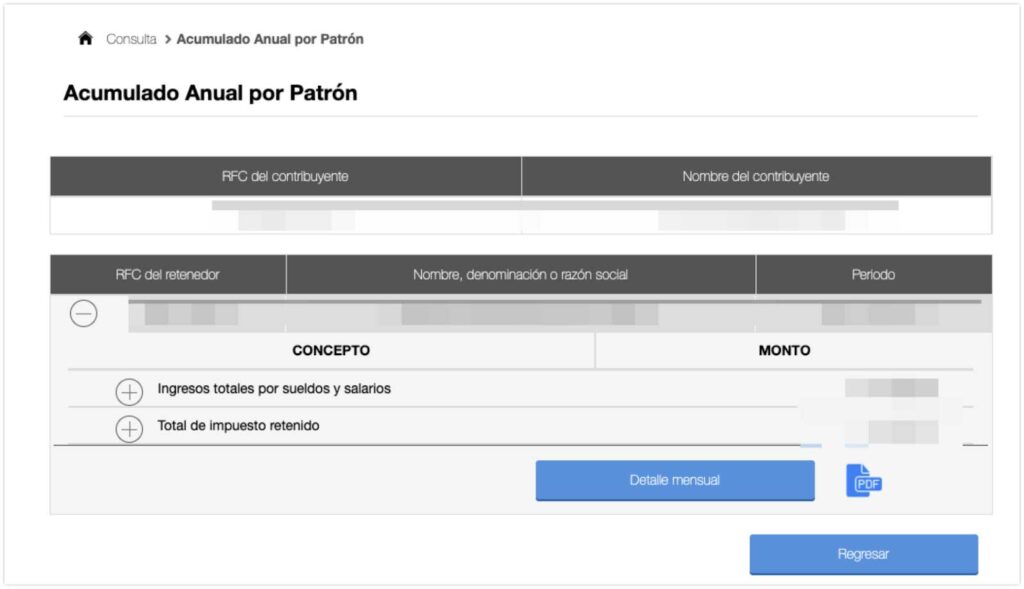Expand Ingresos totales por sueldos y salarios
The height and width of the screenshot is (589, 1024).
click(129, 391)
